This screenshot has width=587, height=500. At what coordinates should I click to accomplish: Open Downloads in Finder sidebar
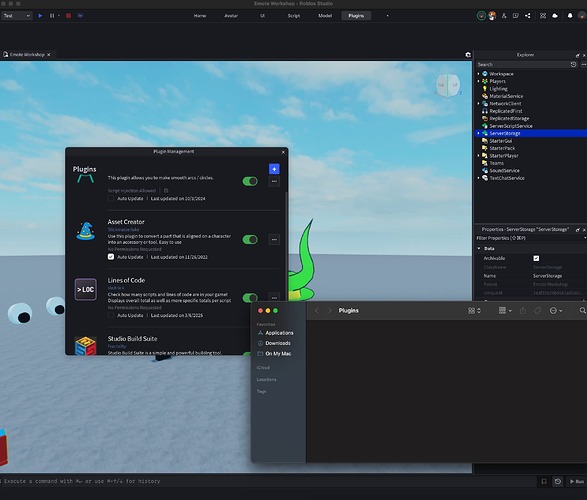278,343
